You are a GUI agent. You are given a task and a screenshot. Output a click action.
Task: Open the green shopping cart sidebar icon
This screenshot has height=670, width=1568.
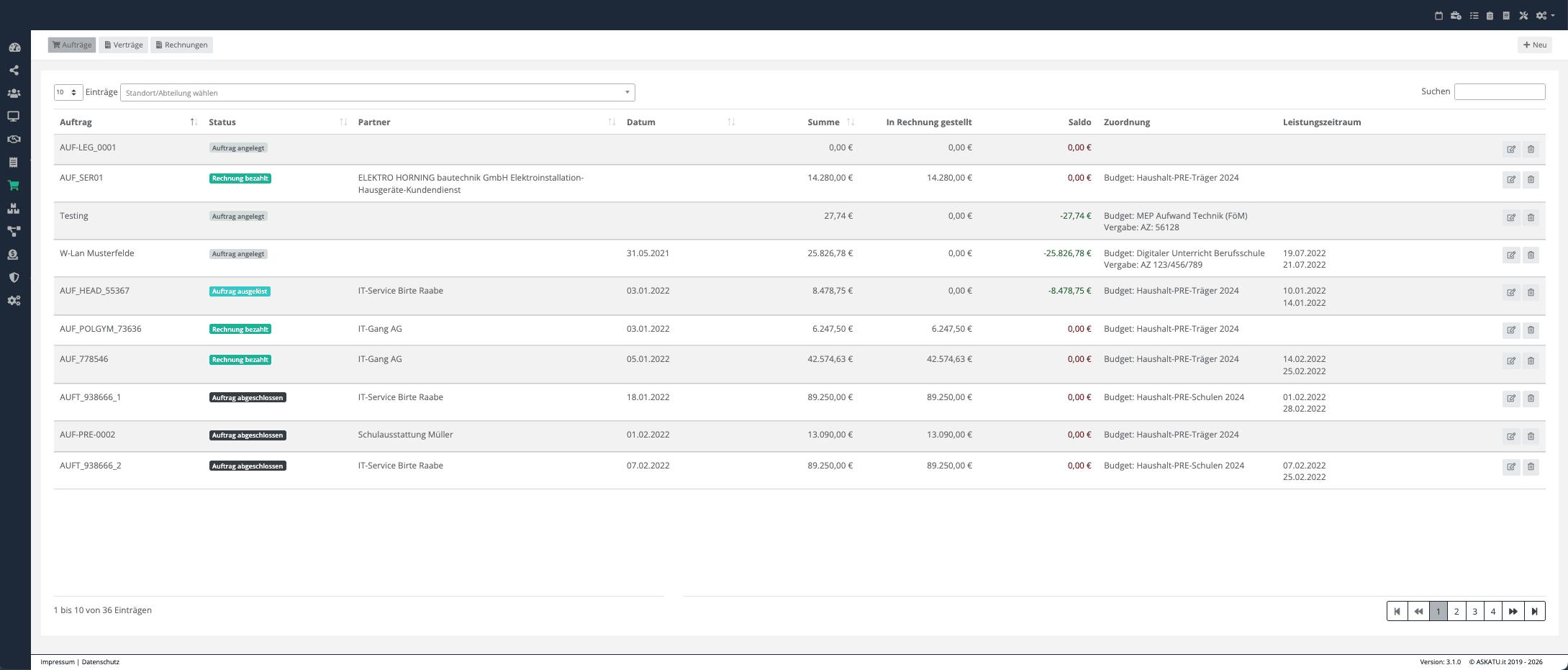click(x=14, y=186)
